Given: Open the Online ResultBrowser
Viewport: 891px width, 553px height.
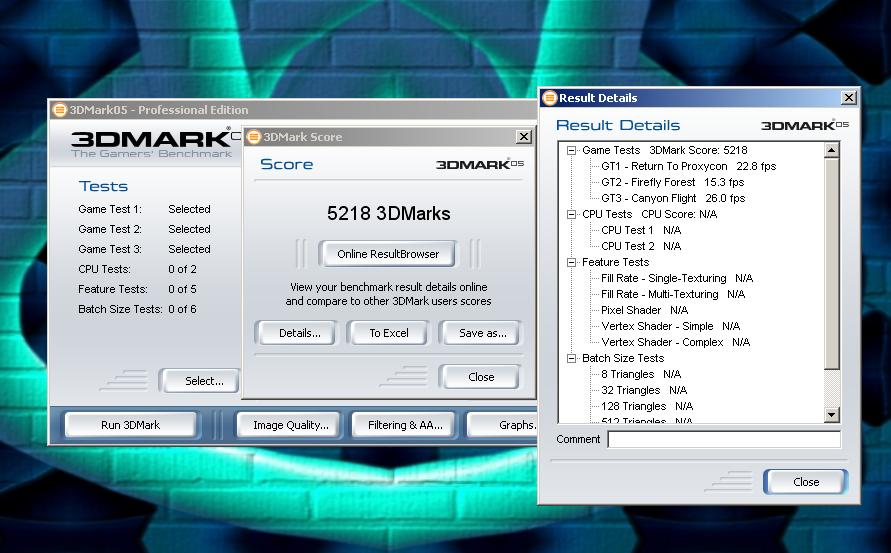Looking at the screenshot, I should coord(388,254).
